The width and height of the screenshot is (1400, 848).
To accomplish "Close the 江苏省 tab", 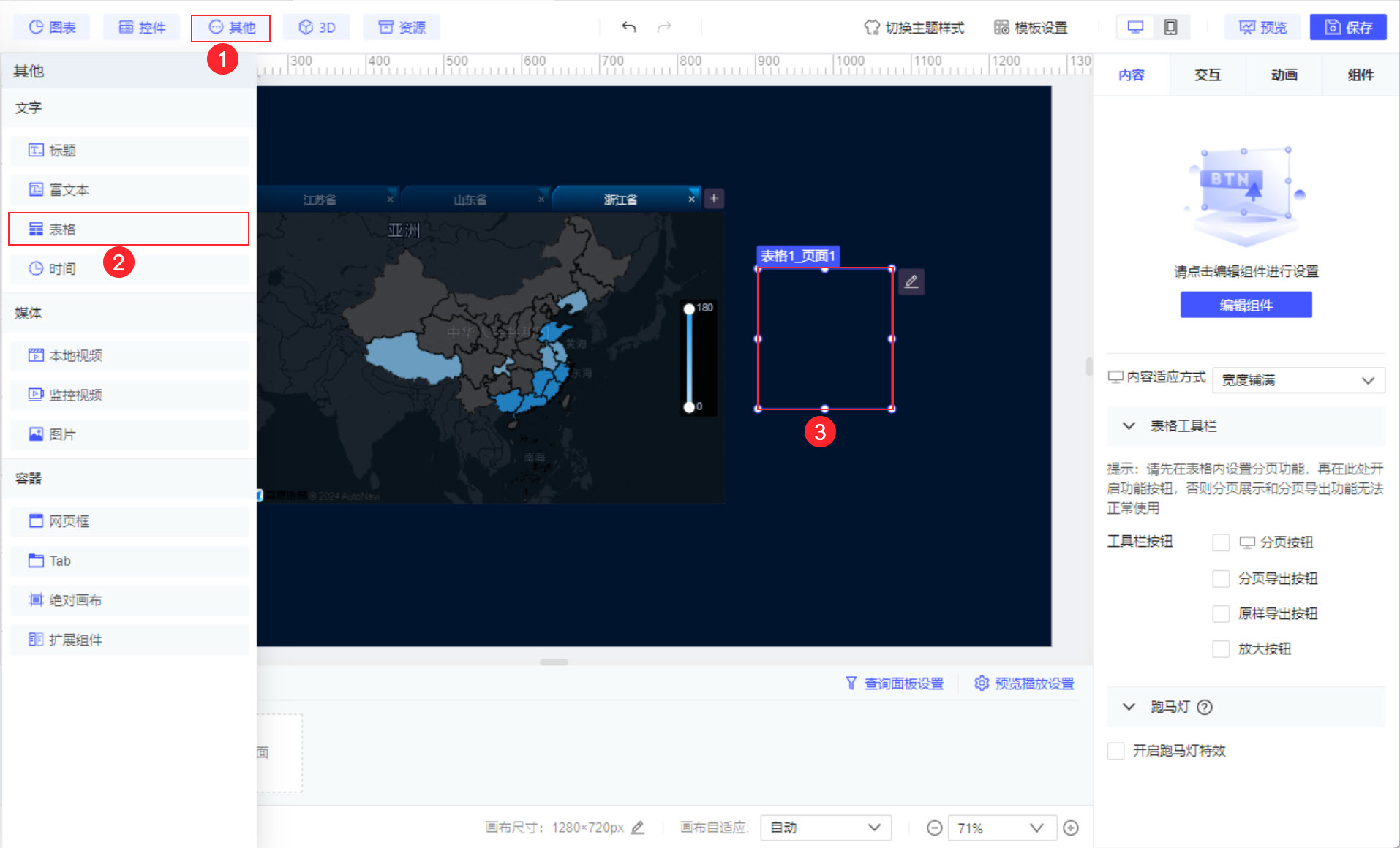I will coord(390,199).
